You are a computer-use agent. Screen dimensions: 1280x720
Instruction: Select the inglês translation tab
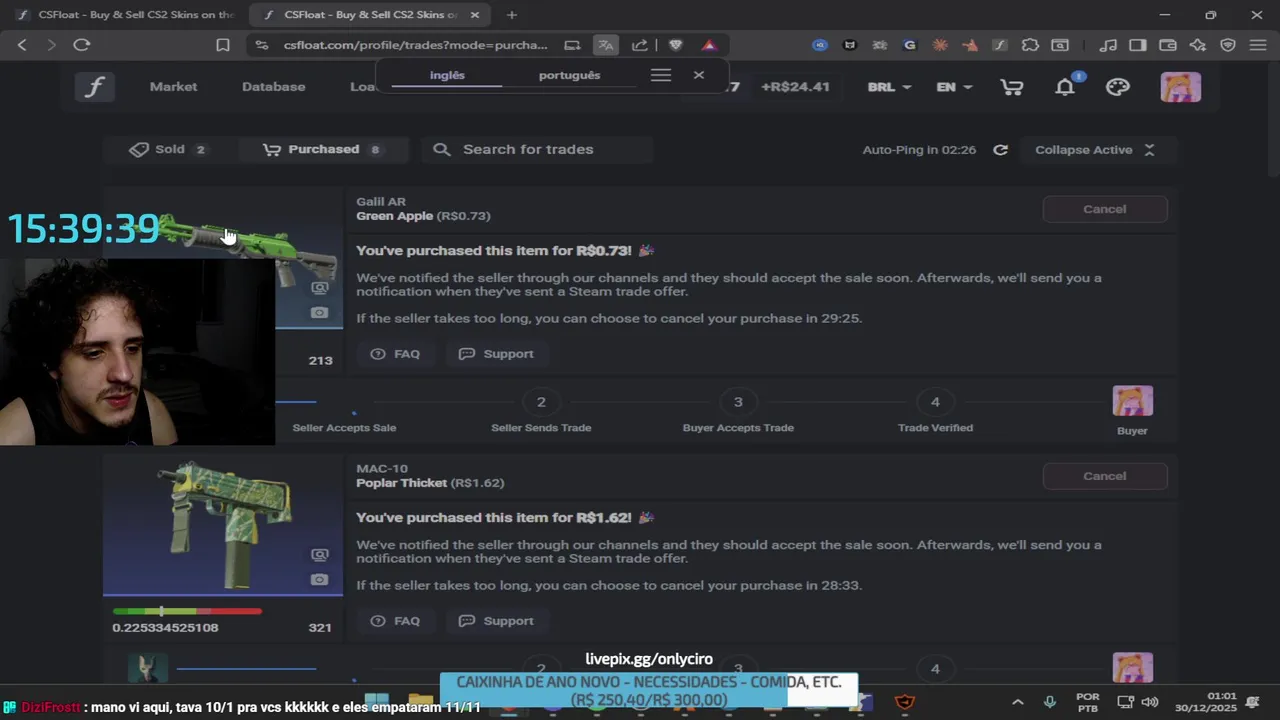coord(447,75)
